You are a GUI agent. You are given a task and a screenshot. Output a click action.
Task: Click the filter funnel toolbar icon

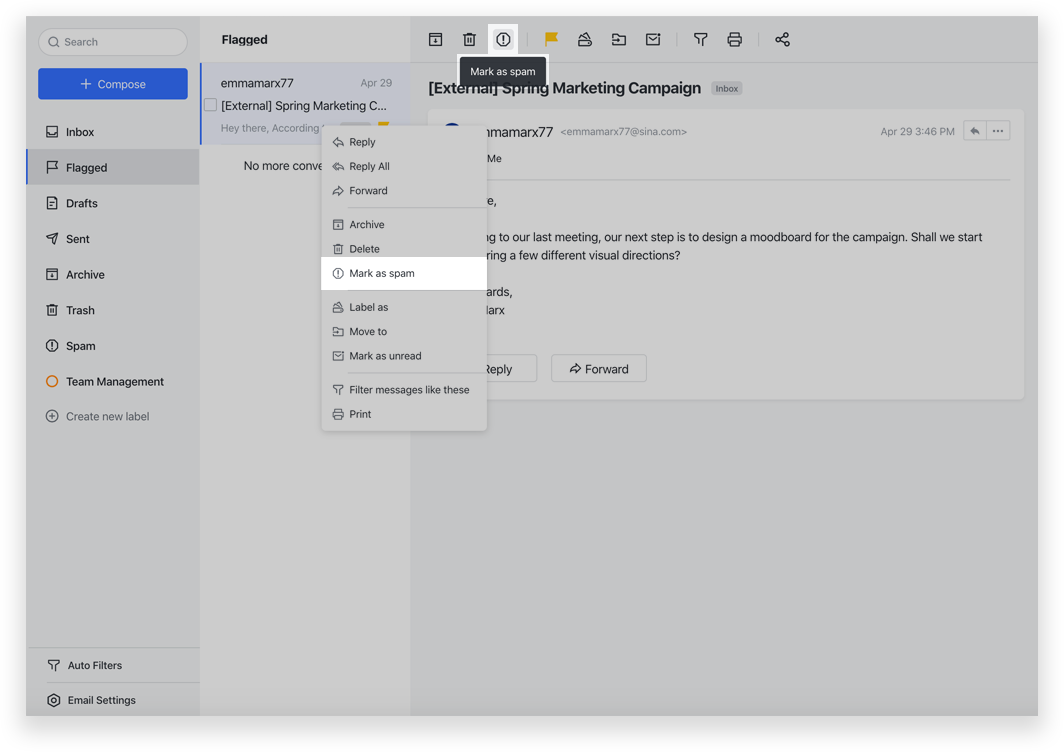coord(701,40)
